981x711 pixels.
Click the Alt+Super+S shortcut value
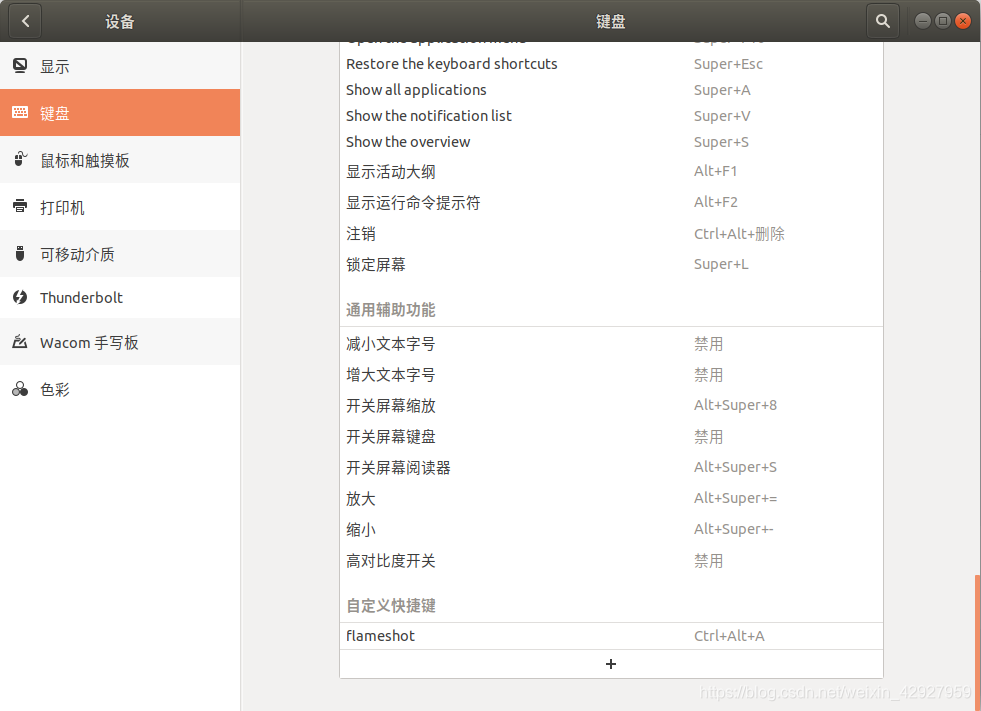[735, 468]
